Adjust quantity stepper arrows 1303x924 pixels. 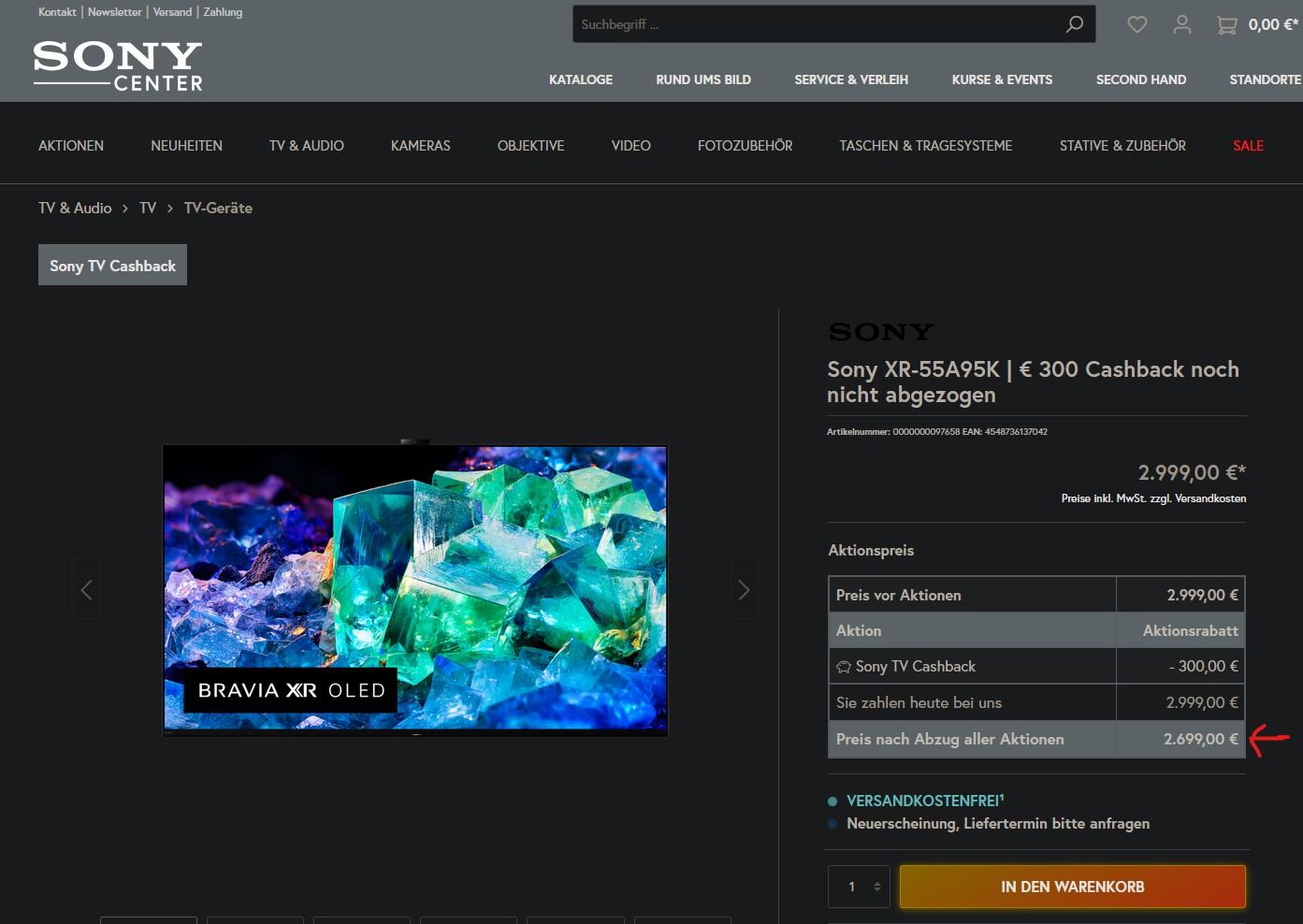[877, 887]
